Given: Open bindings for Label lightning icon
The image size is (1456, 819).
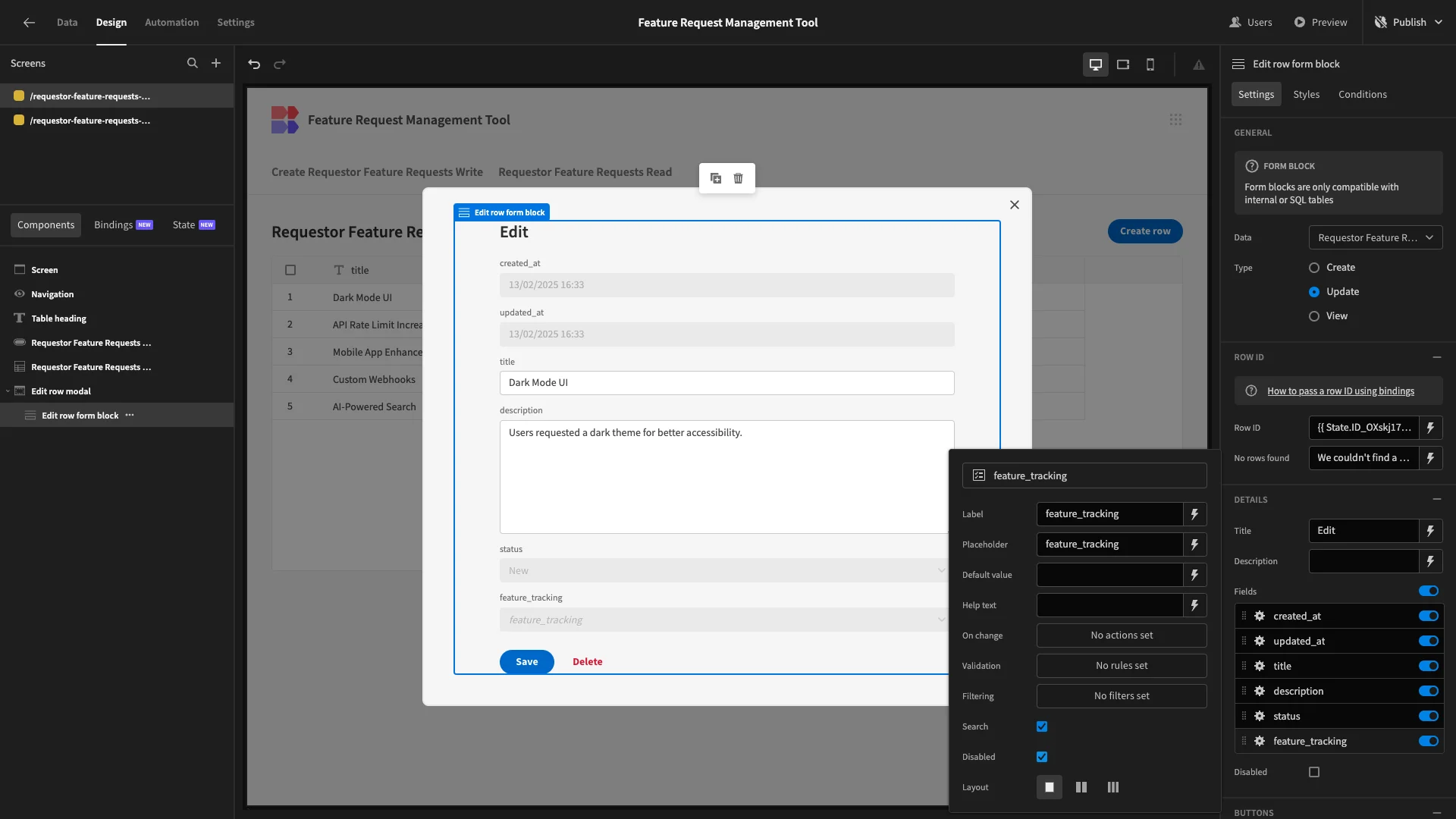Looking at the screenshot, I should [x=1195, y=514].
